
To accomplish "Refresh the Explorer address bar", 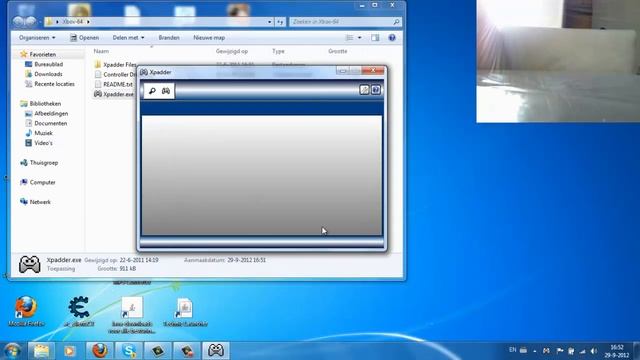I will 280,22.
